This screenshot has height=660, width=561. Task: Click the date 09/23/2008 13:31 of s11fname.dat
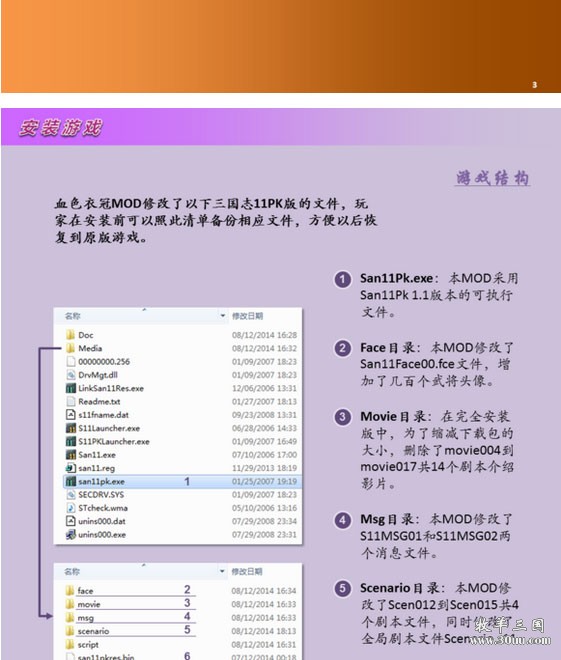click(264, 415)
